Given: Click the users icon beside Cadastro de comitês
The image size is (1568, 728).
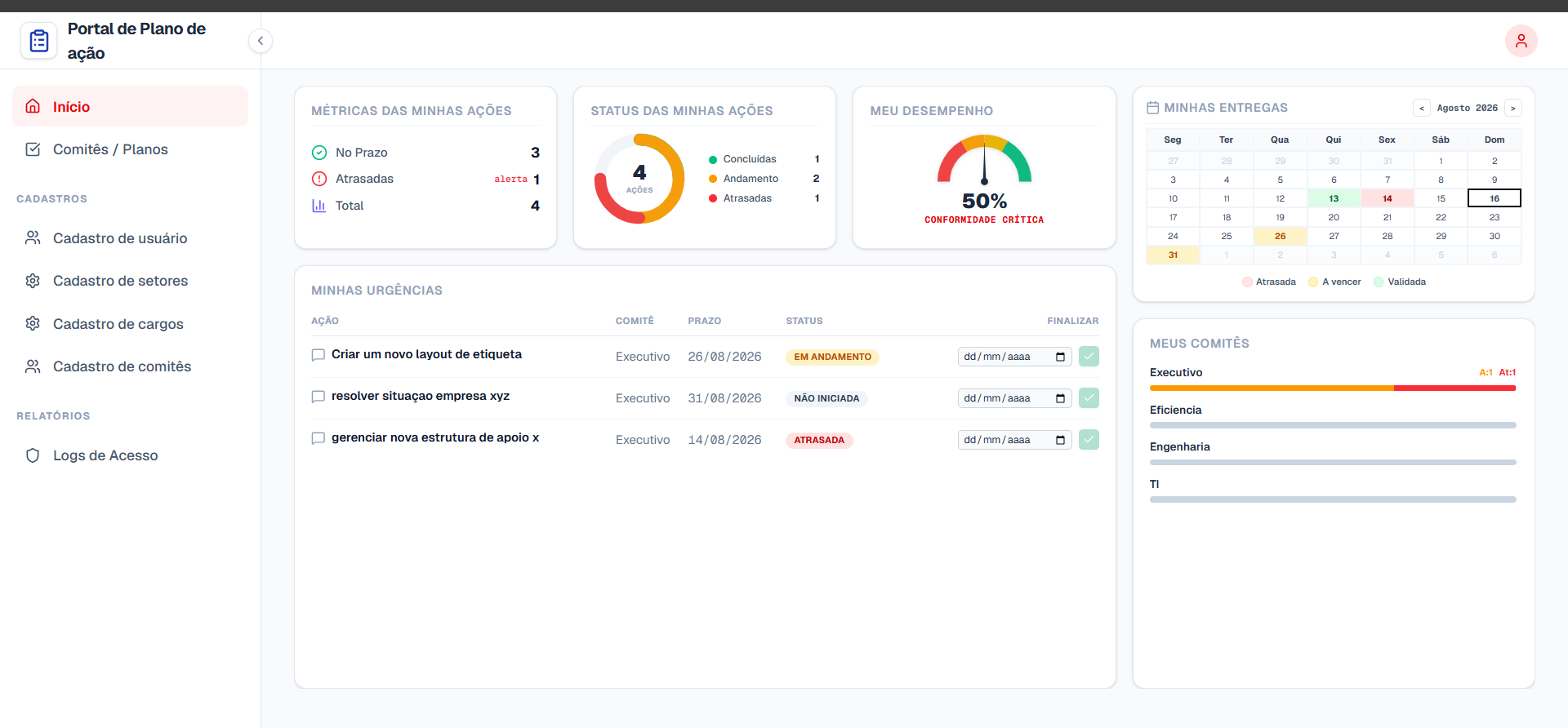Looking at the screenshot, I should click(x=33, y=366).
